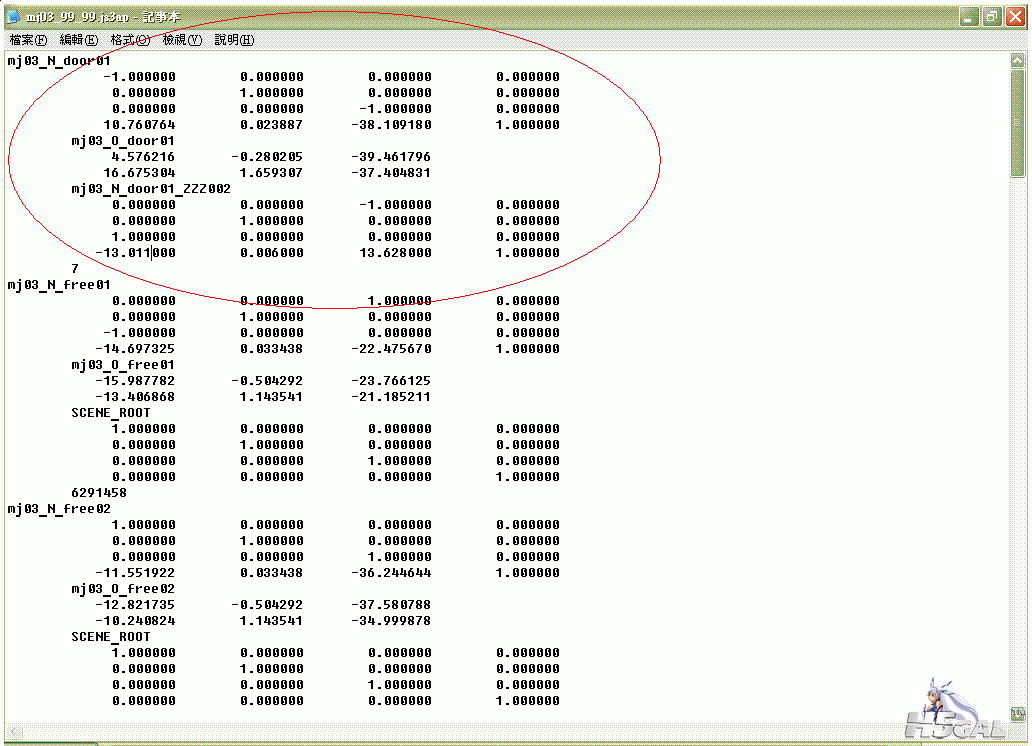Close the Notepad window
Screen dimensions: 1032x746
click(1015, 16)
